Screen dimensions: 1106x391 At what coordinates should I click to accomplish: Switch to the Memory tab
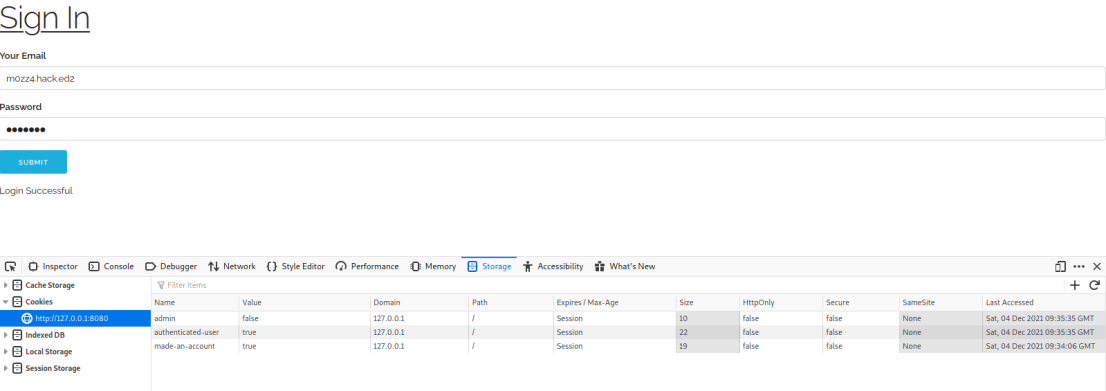point(433,267)
